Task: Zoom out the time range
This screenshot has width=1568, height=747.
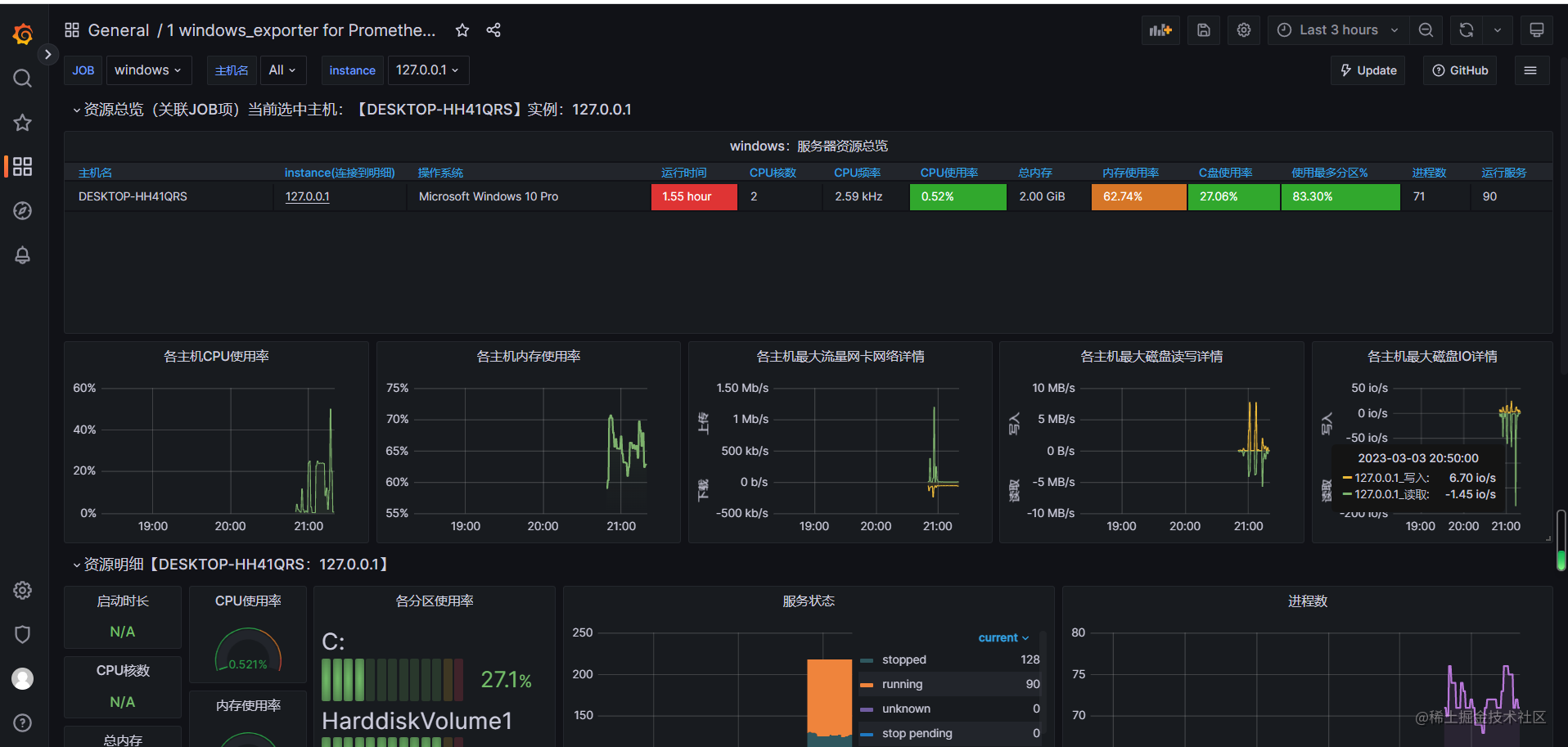Action: (1426, 29)
